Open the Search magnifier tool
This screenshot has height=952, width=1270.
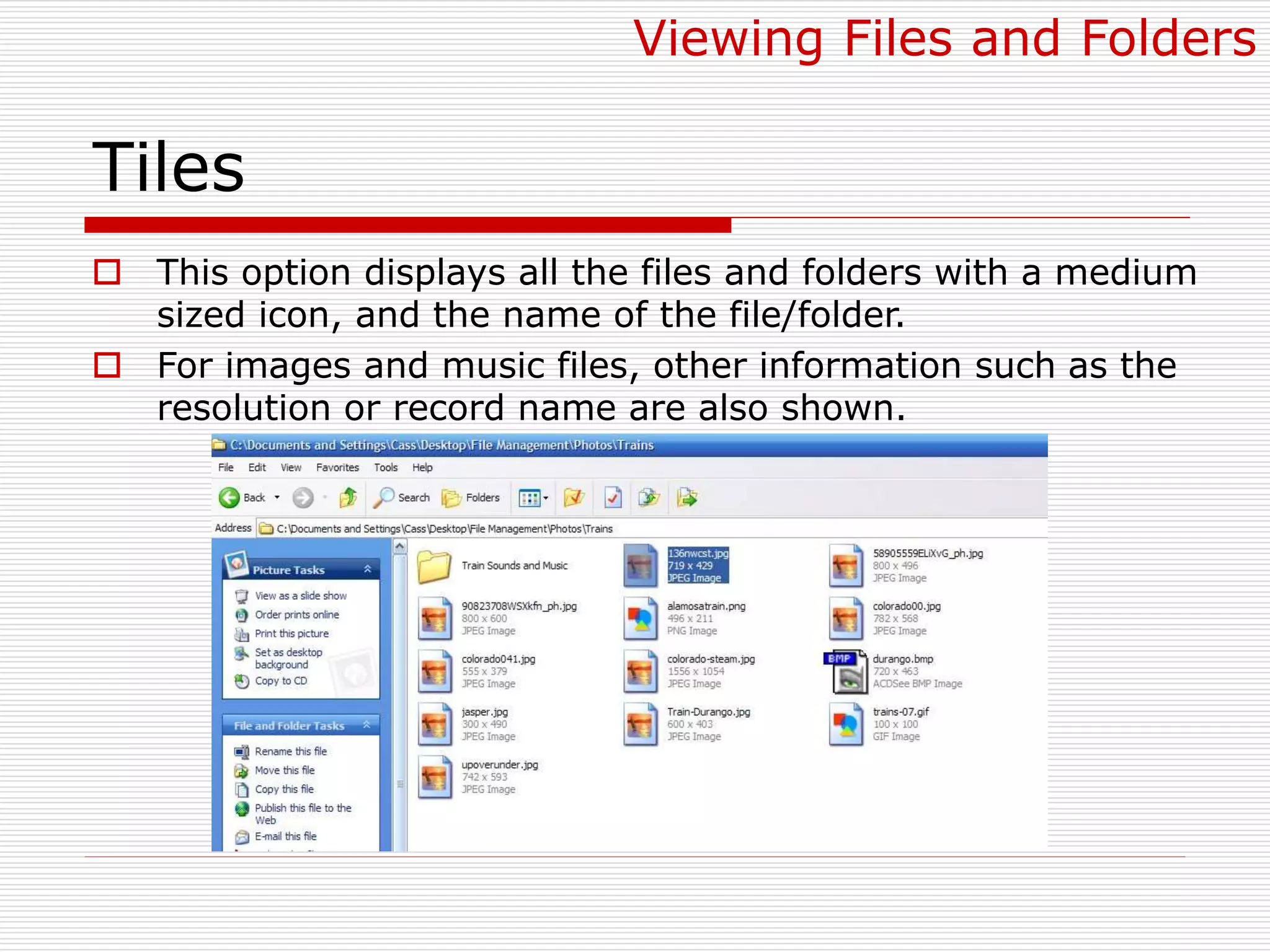[401, 498]
